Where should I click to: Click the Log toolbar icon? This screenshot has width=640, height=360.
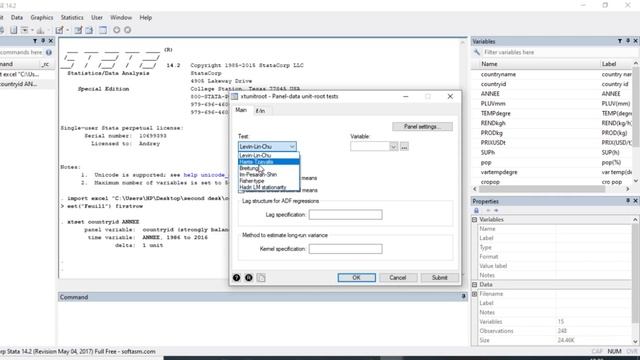click(x=13, y=30)
